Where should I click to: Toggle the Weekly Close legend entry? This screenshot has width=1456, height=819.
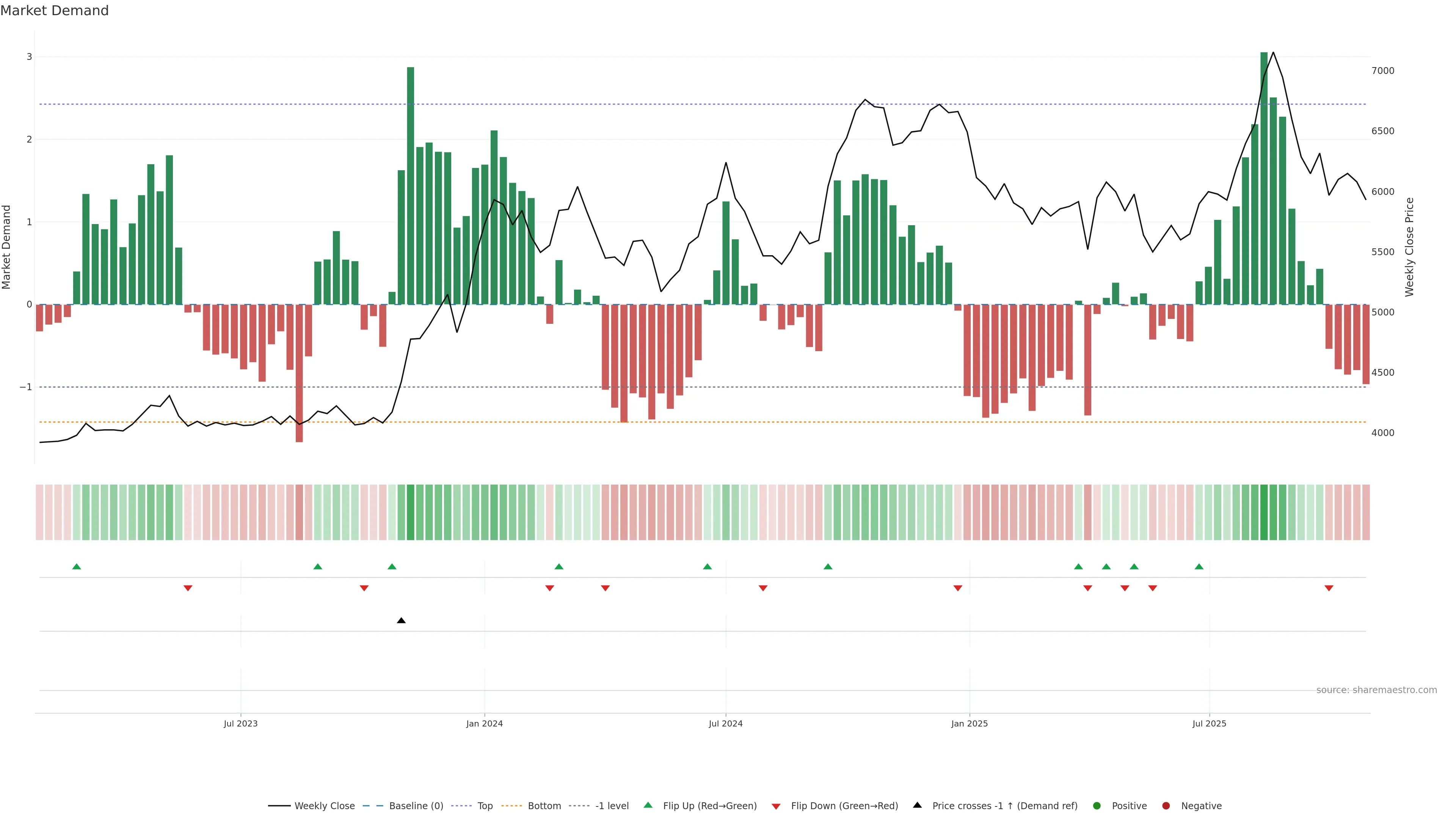click(x=325, y=805)
